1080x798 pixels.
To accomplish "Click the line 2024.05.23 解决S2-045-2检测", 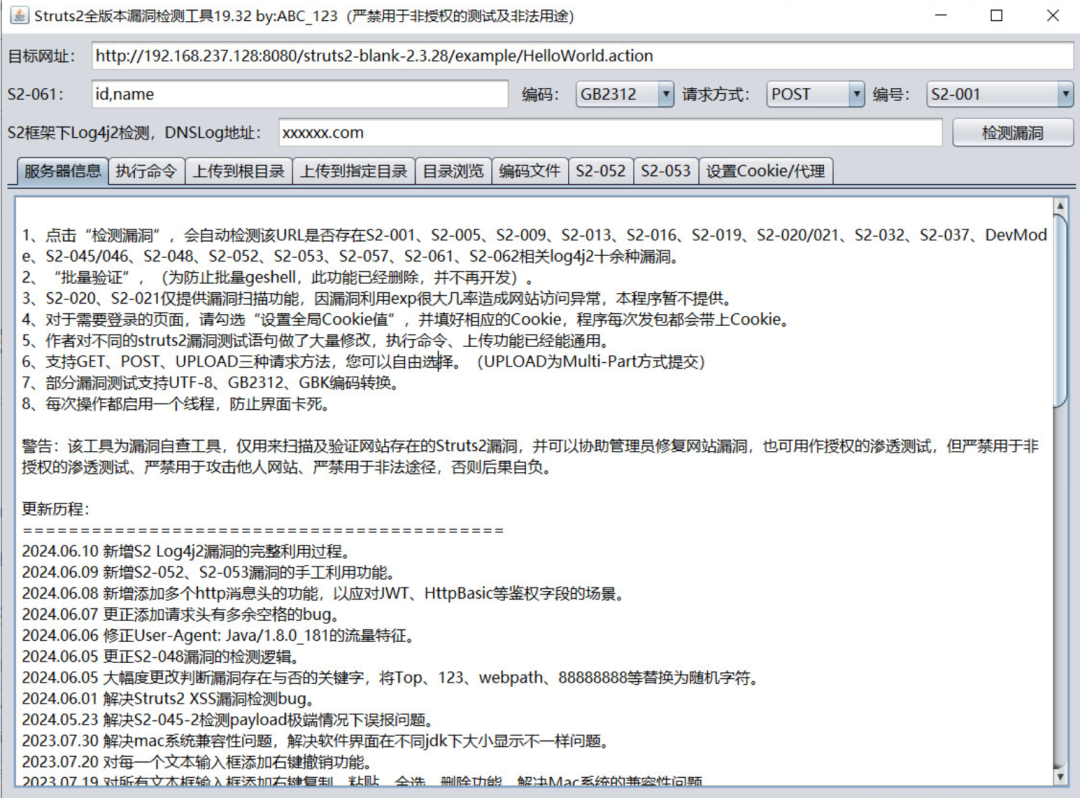I will pyautogui.click(x=227, y=720).
